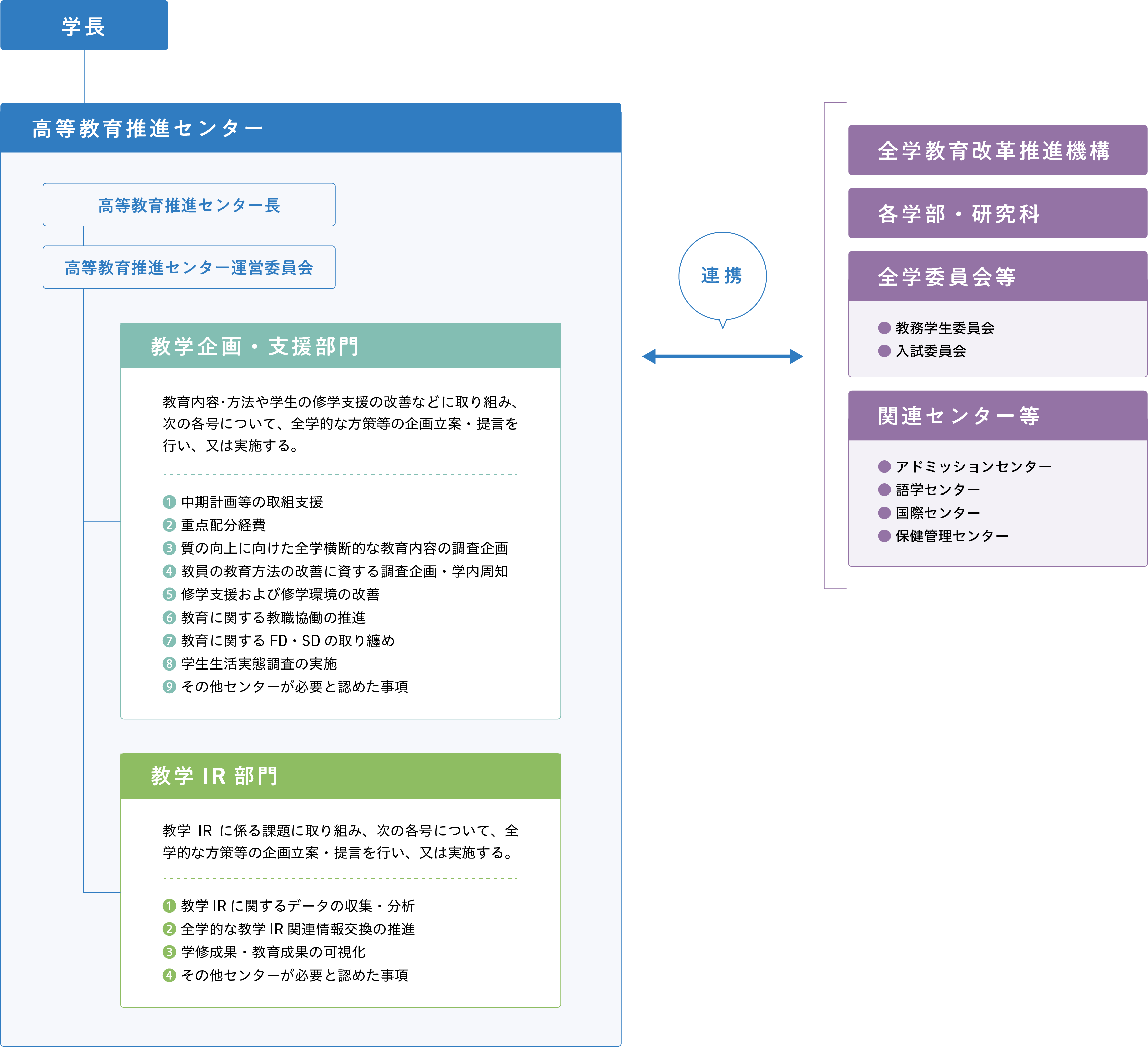Click the 教学企画・支援部門 header
Image resolution: width=1148 pixels, height=1047 pixels.
coord(340,346)
